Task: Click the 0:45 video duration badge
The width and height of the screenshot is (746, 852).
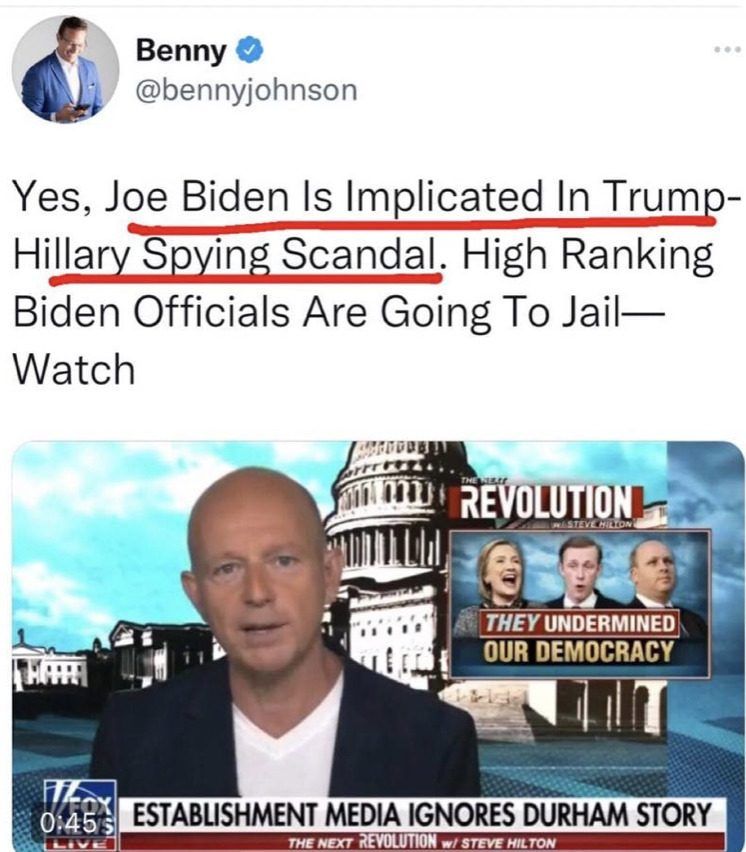Action: [x=68, y=824]
